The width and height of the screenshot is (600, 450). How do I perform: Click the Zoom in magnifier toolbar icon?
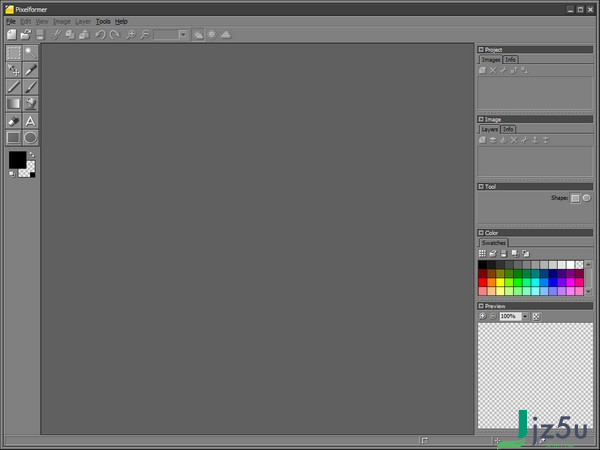130,35
